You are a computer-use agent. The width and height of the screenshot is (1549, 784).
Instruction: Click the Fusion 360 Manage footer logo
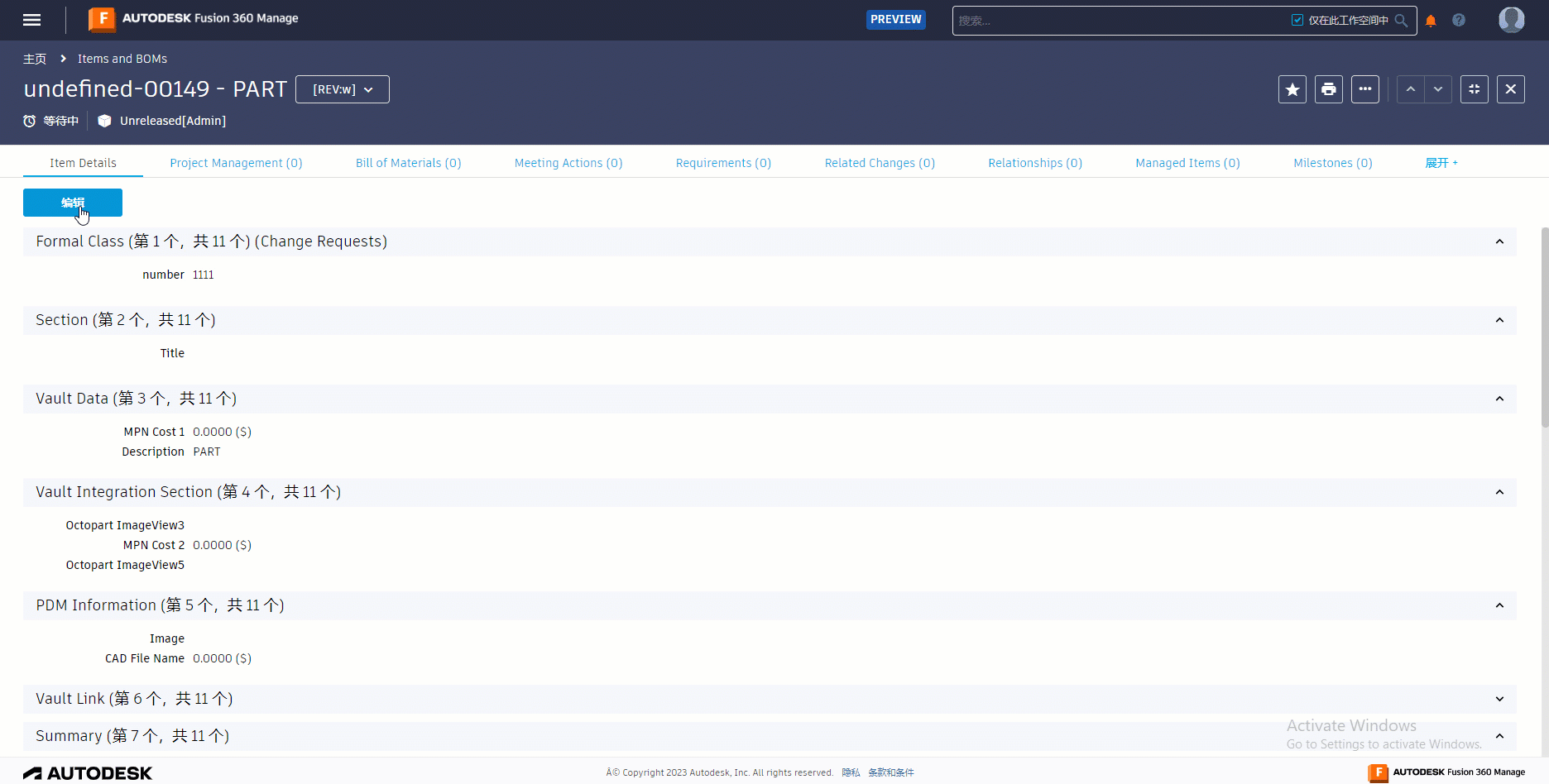click(x=1446, y=772)
